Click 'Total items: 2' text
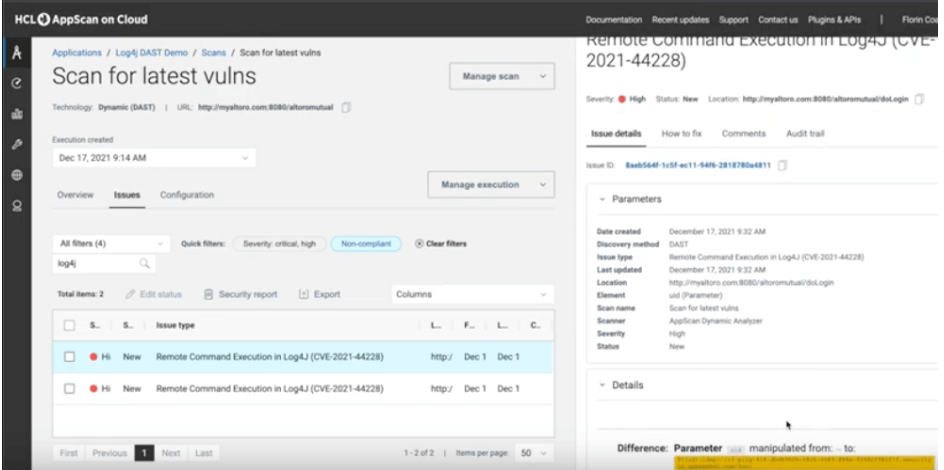The width and height of the screenshot is (944, 470). [80, 294]
